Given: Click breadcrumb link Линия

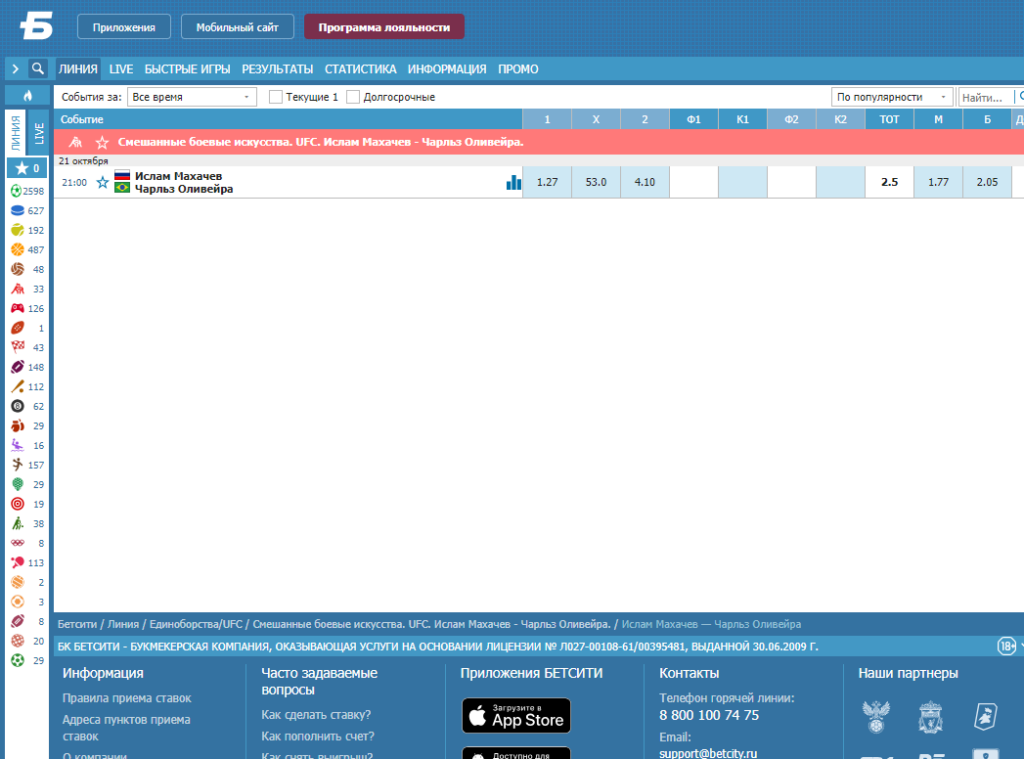Looking at the screenshot, I should click(x=123, y=624).
